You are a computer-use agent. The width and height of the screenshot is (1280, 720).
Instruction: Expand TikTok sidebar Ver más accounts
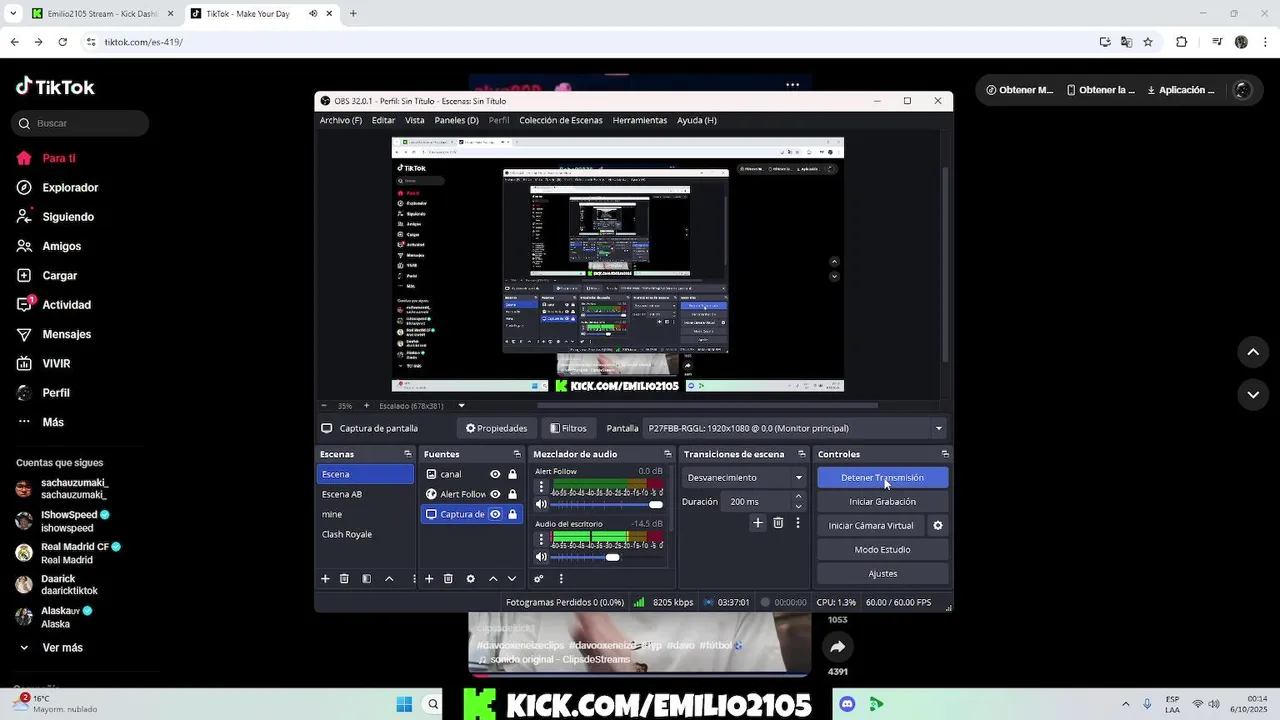click(62, 648)
